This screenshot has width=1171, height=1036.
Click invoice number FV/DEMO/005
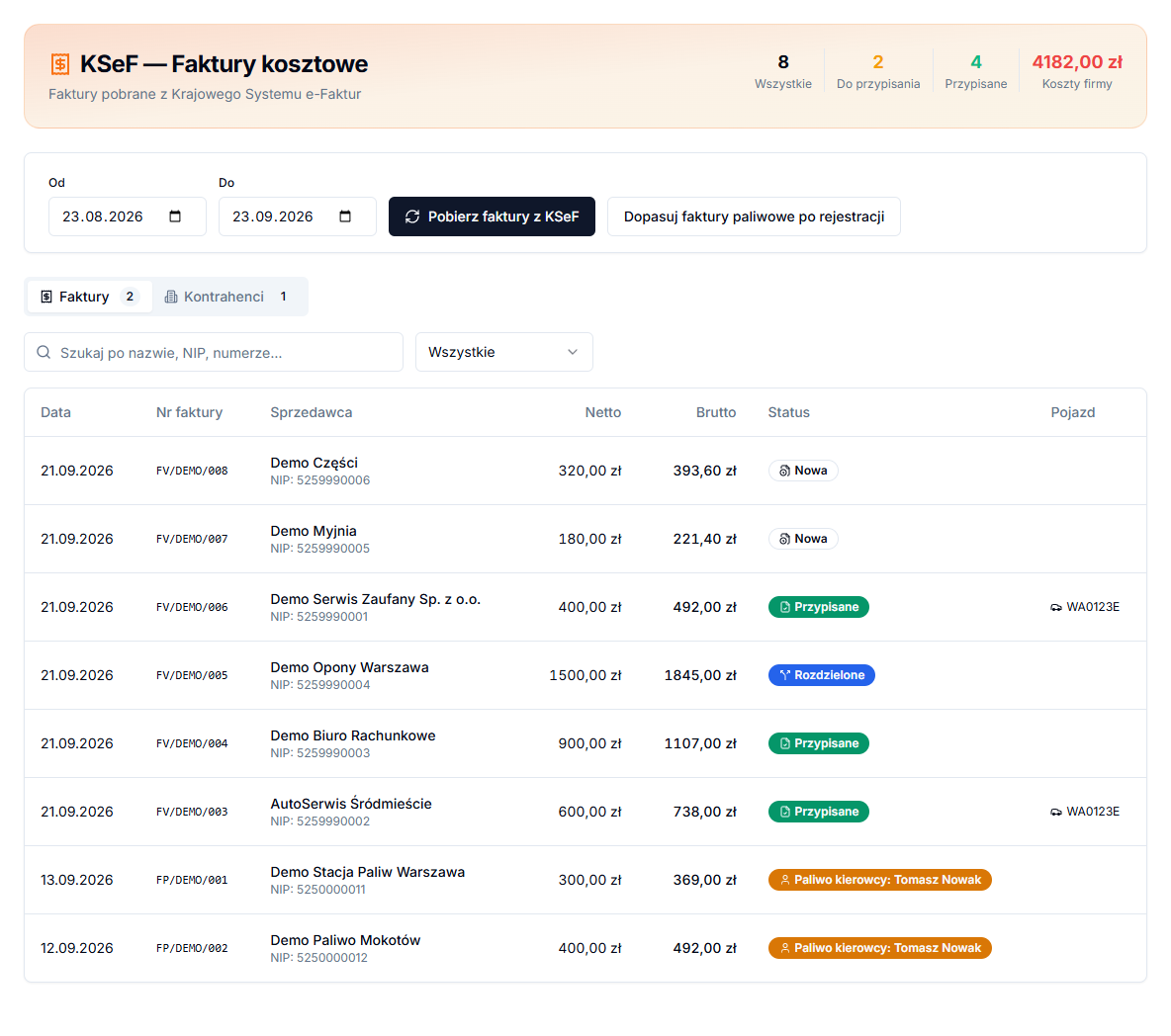(x=192, y=675)
